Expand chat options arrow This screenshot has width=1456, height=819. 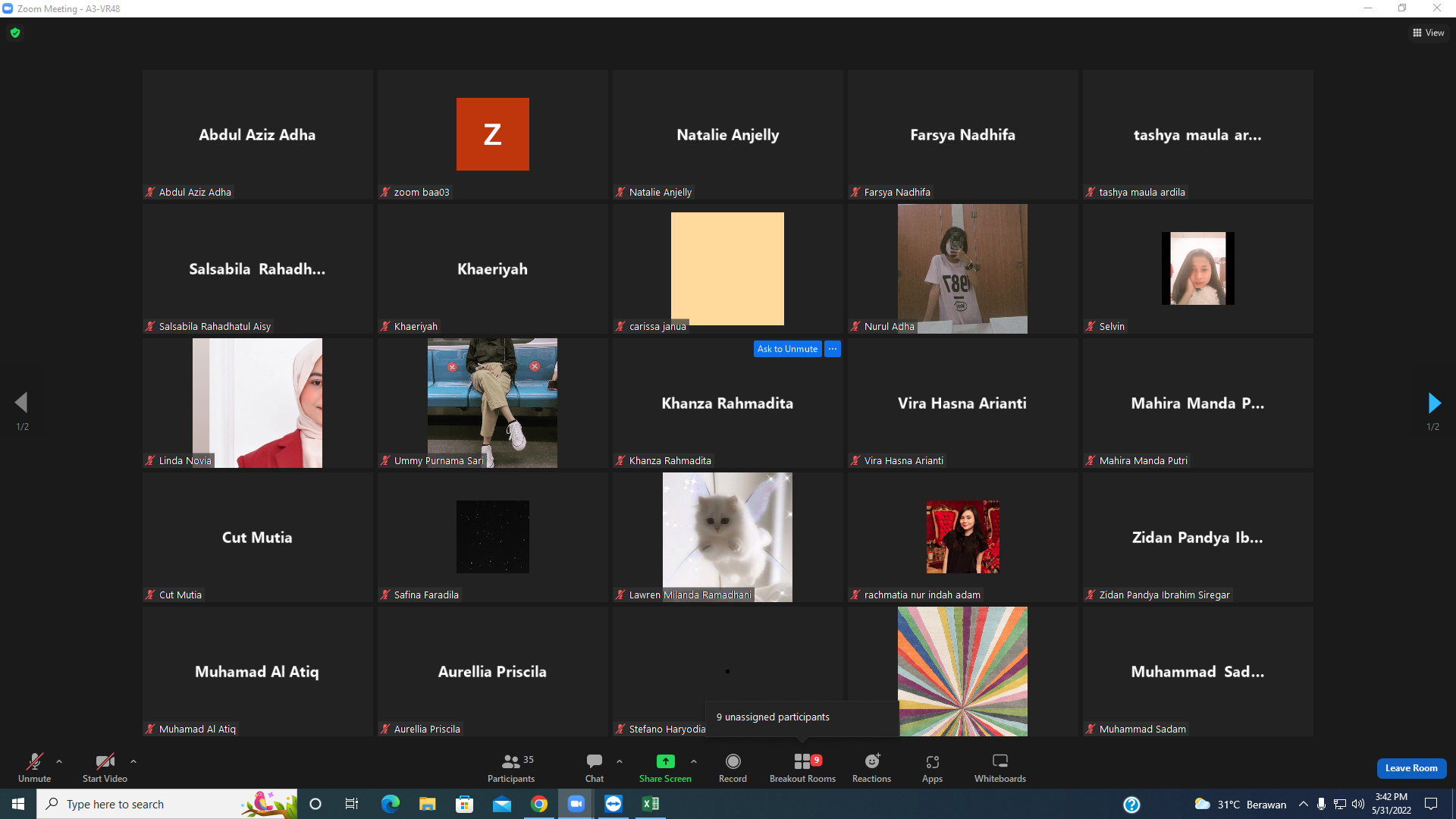pyautogui.click(x=620, y=761)
